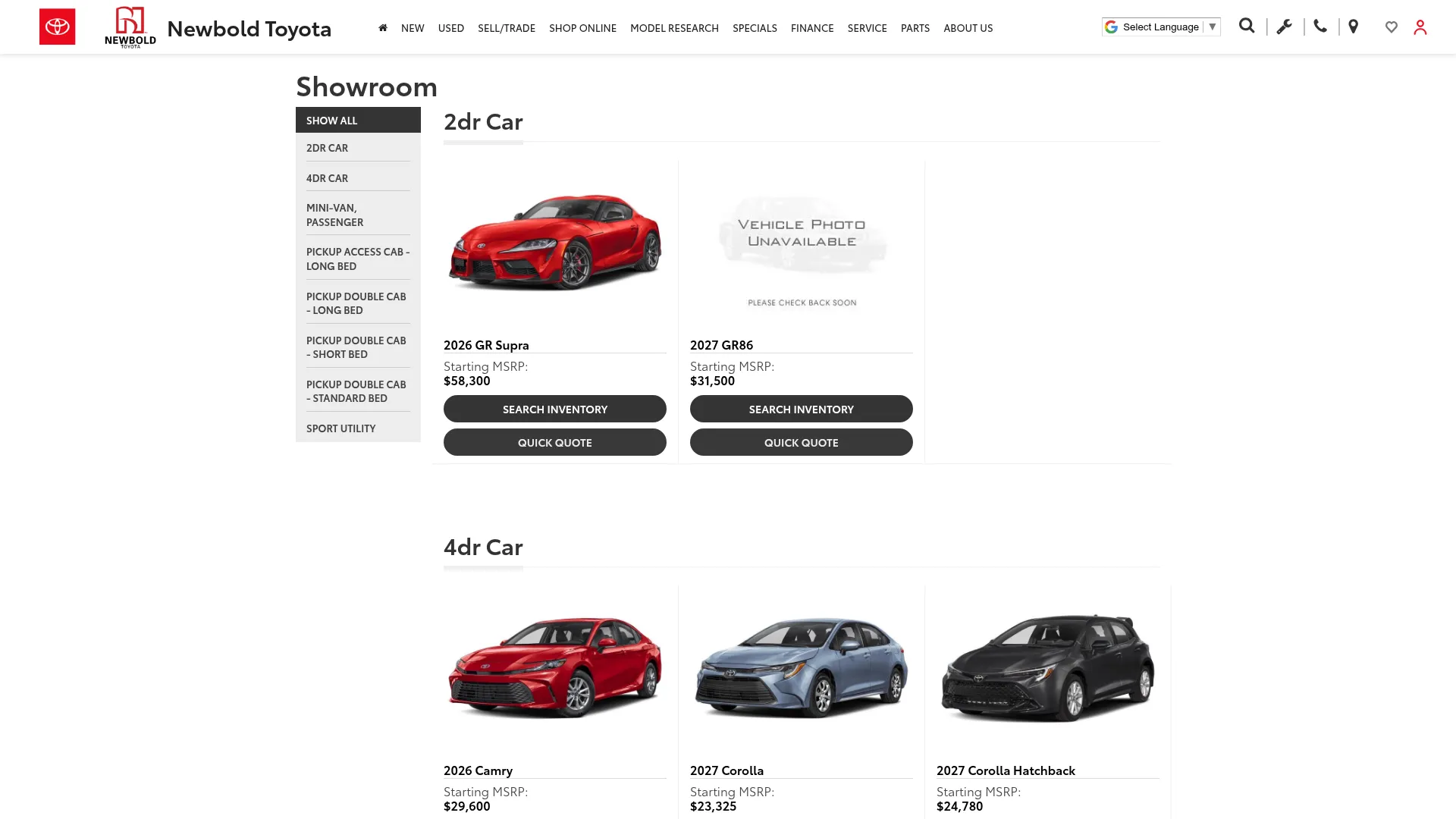Open the 2026 Camry title link
The width and height of the screenshot is (1456, 819).
tap(478, 770)
